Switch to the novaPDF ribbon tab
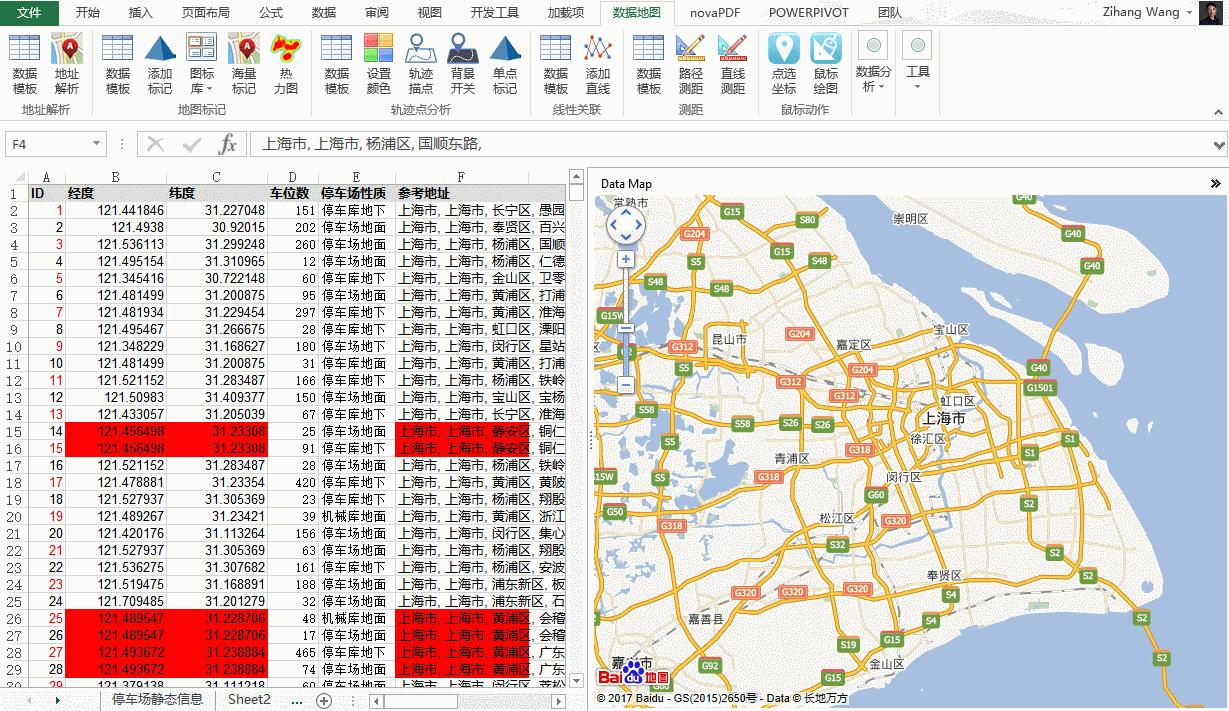Image resolution: width=1229 pixels, height=711 pixels. point(714,13)
